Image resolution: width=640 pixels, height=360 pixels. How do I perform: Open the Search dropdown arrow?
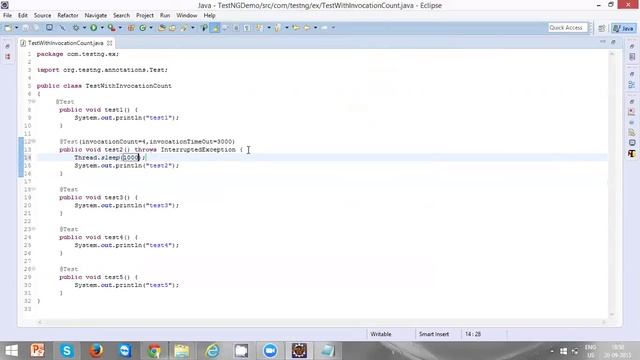click(193, 28)
